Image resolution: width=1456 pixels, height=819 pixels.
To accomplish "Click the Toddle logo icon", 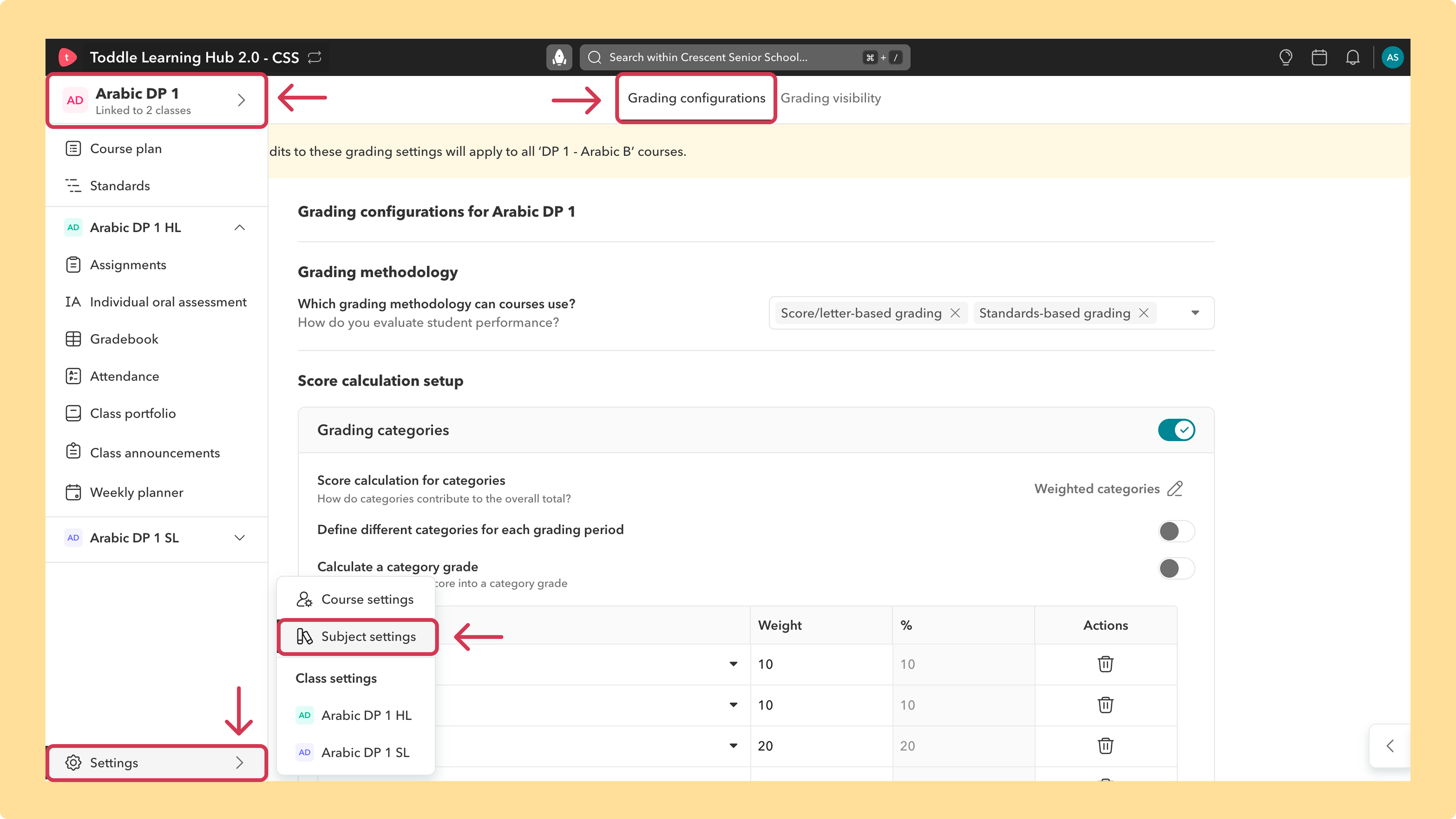I will pyautogui.click(x=67, y=57).
